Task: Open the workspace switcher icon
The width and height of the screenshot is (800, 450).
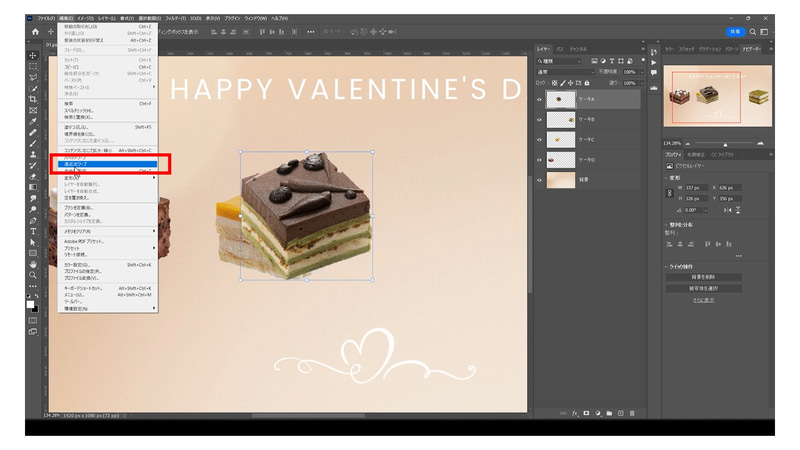Action: coord(764,32)
